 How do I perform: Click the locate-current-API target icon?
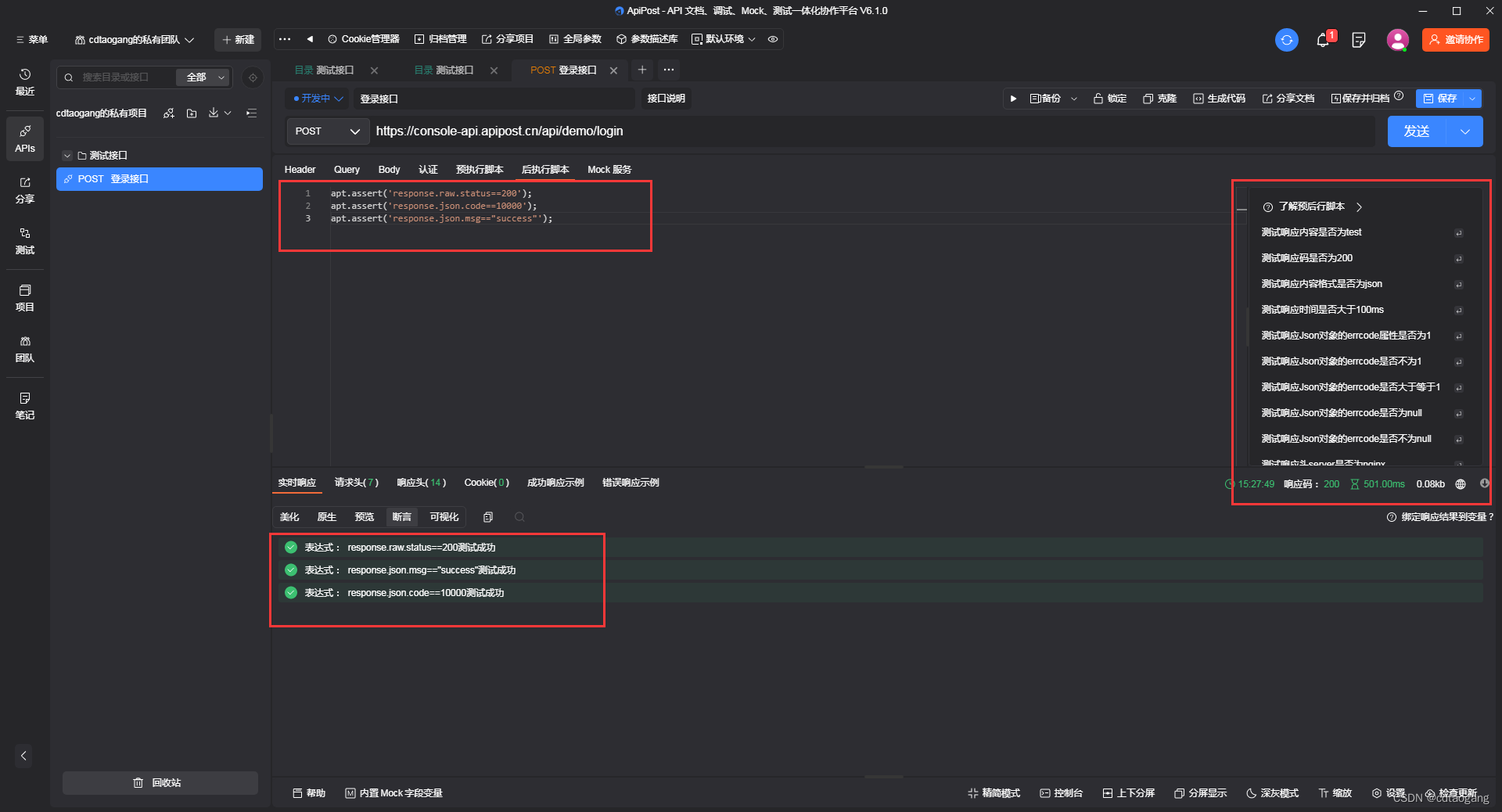tap(253, 77)
